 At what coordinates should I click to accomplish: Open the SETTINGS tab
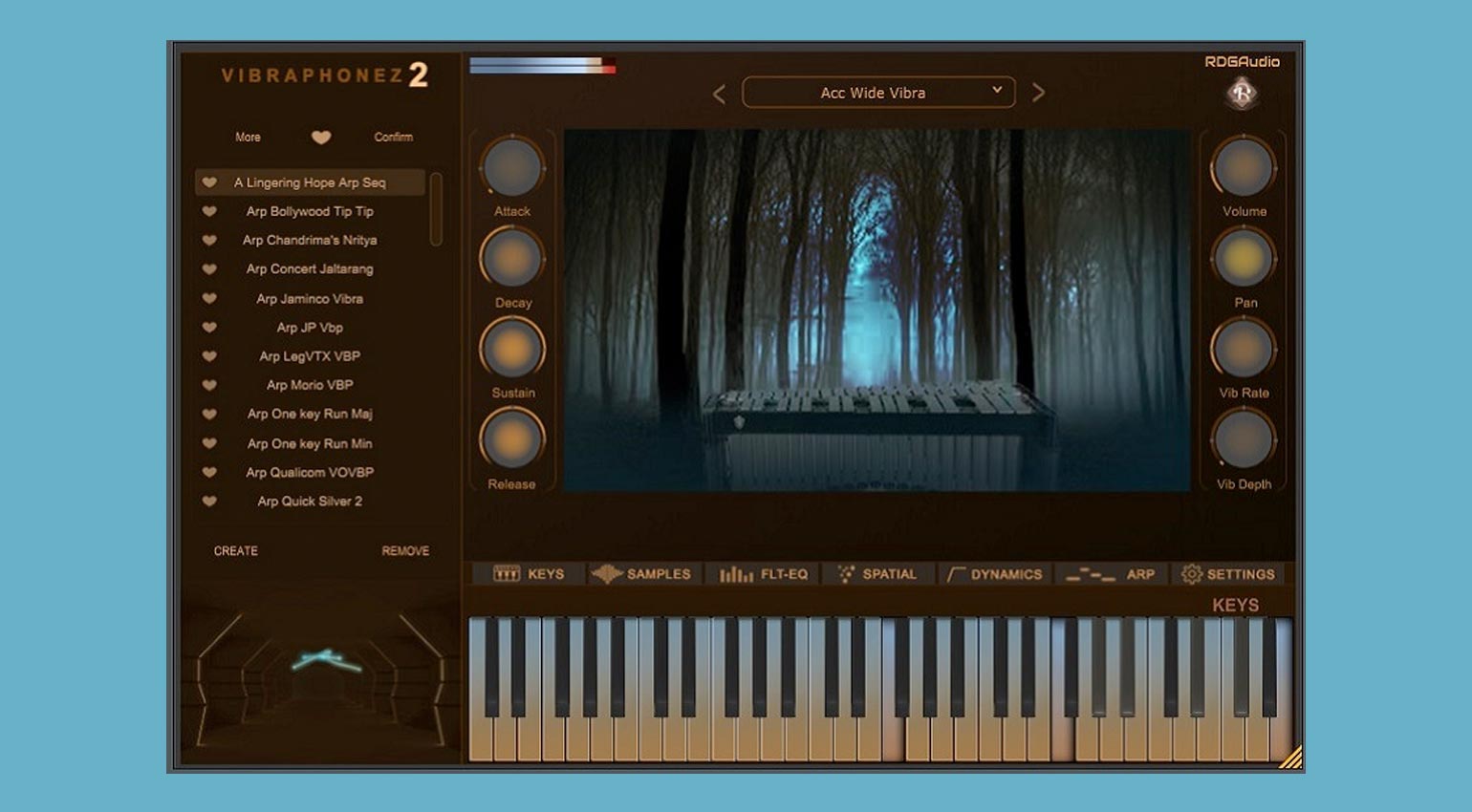pyautogui.click(x=1228, y=574)
